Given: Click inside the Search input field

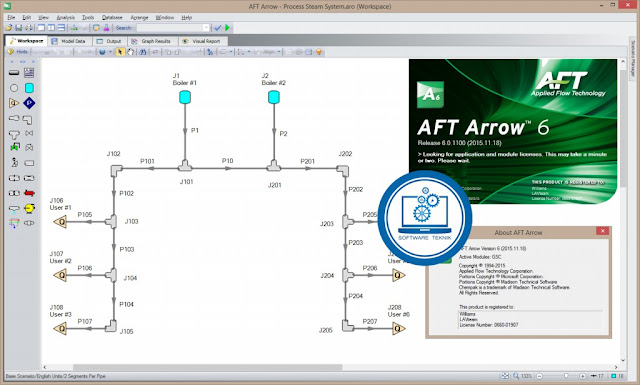Looking at the screenshot, I should [x=169, y=28].
